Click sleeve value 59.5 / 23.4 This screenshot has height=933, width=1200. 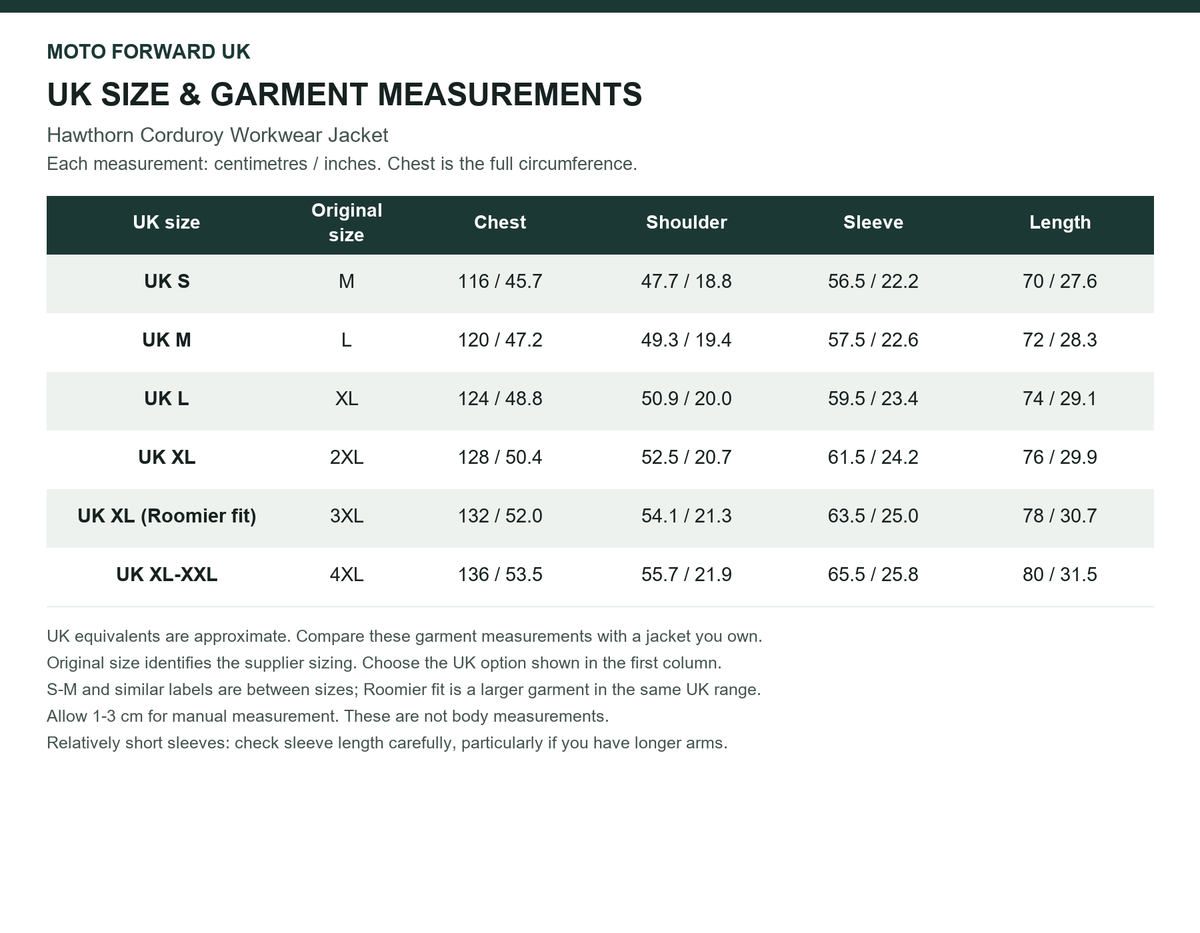pos(873,398)
